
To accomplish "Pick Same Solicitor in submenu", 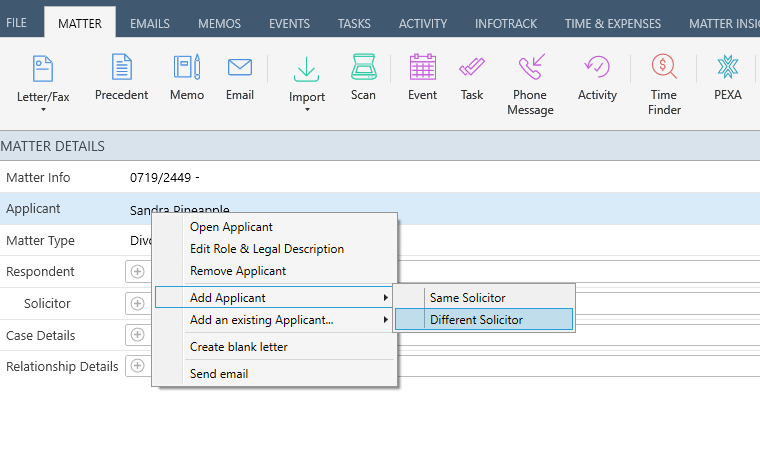I will coord(484,297).
